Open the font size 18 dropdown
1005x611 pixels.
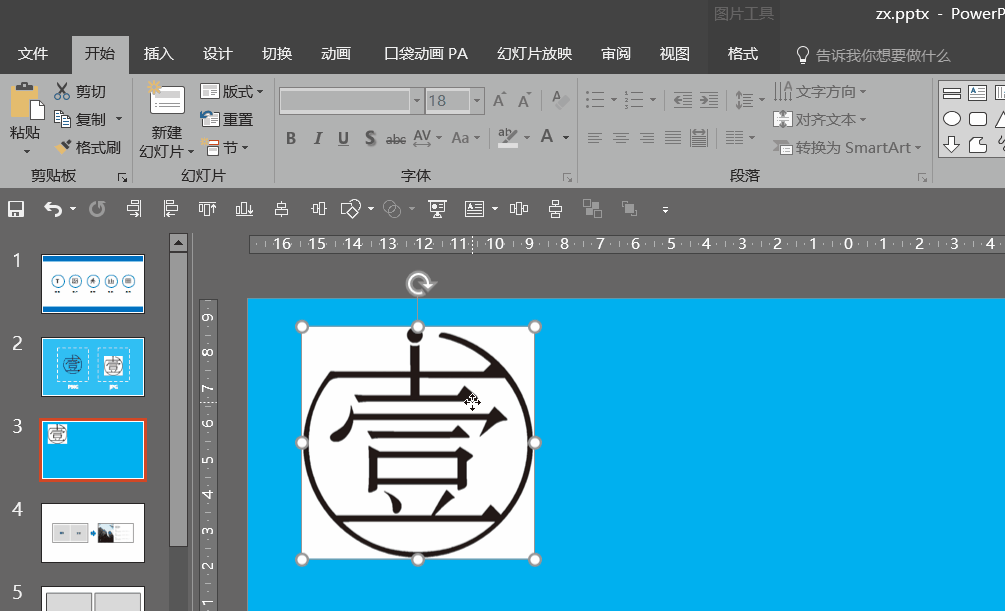click(x=476, y=101)
